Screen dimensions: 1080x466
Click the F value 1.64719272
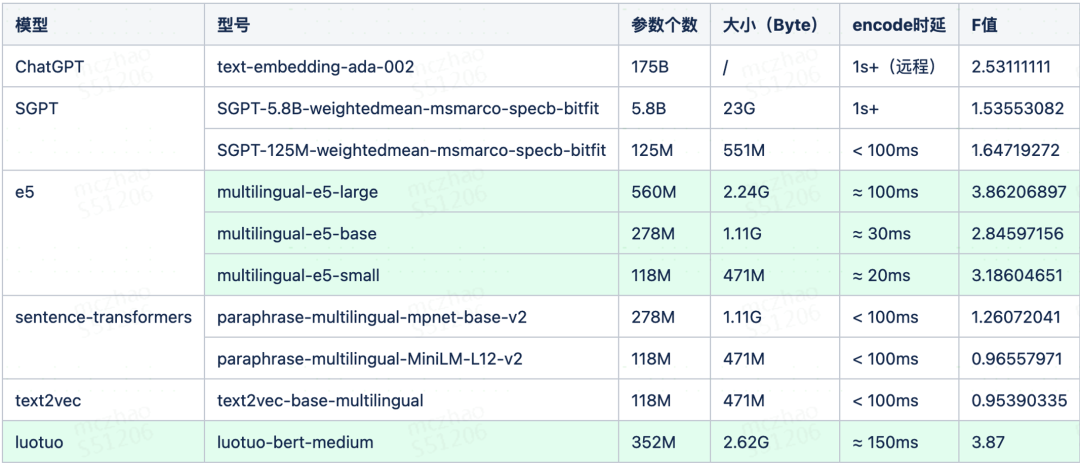click(1015, 150)
